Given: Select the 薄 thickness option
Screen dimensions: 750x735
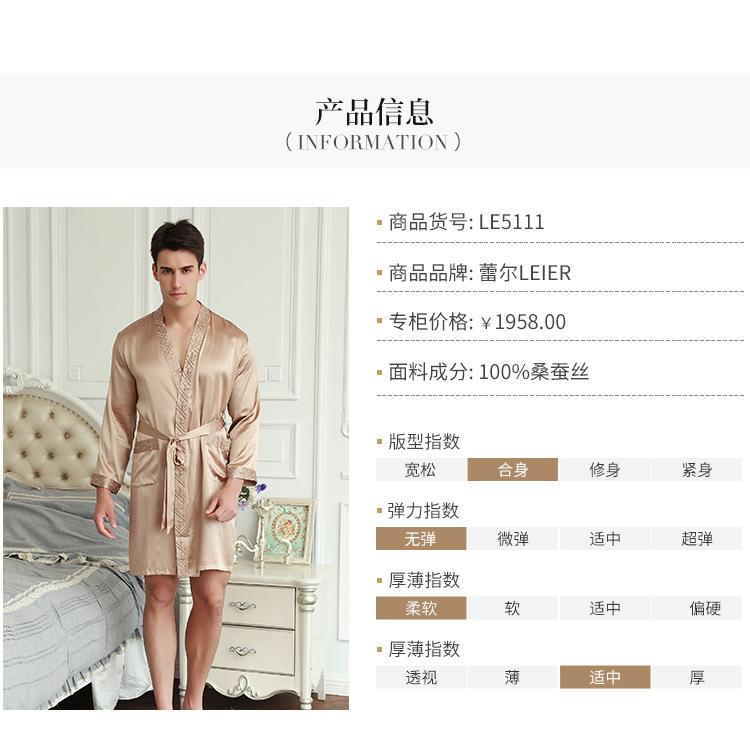Looking at the screenshot, I should pos(512,677).
